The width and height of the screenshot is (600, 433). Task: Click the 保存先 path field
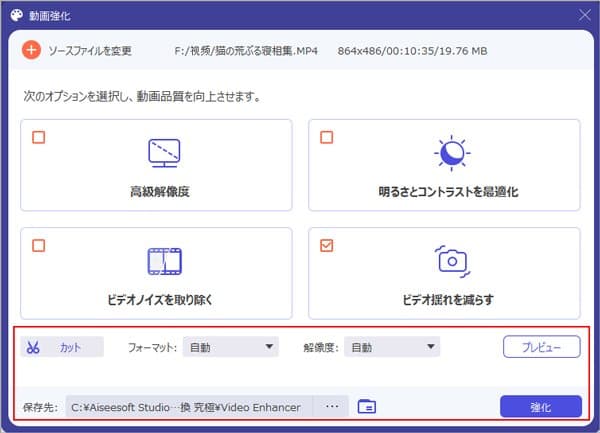click(189, 407)
